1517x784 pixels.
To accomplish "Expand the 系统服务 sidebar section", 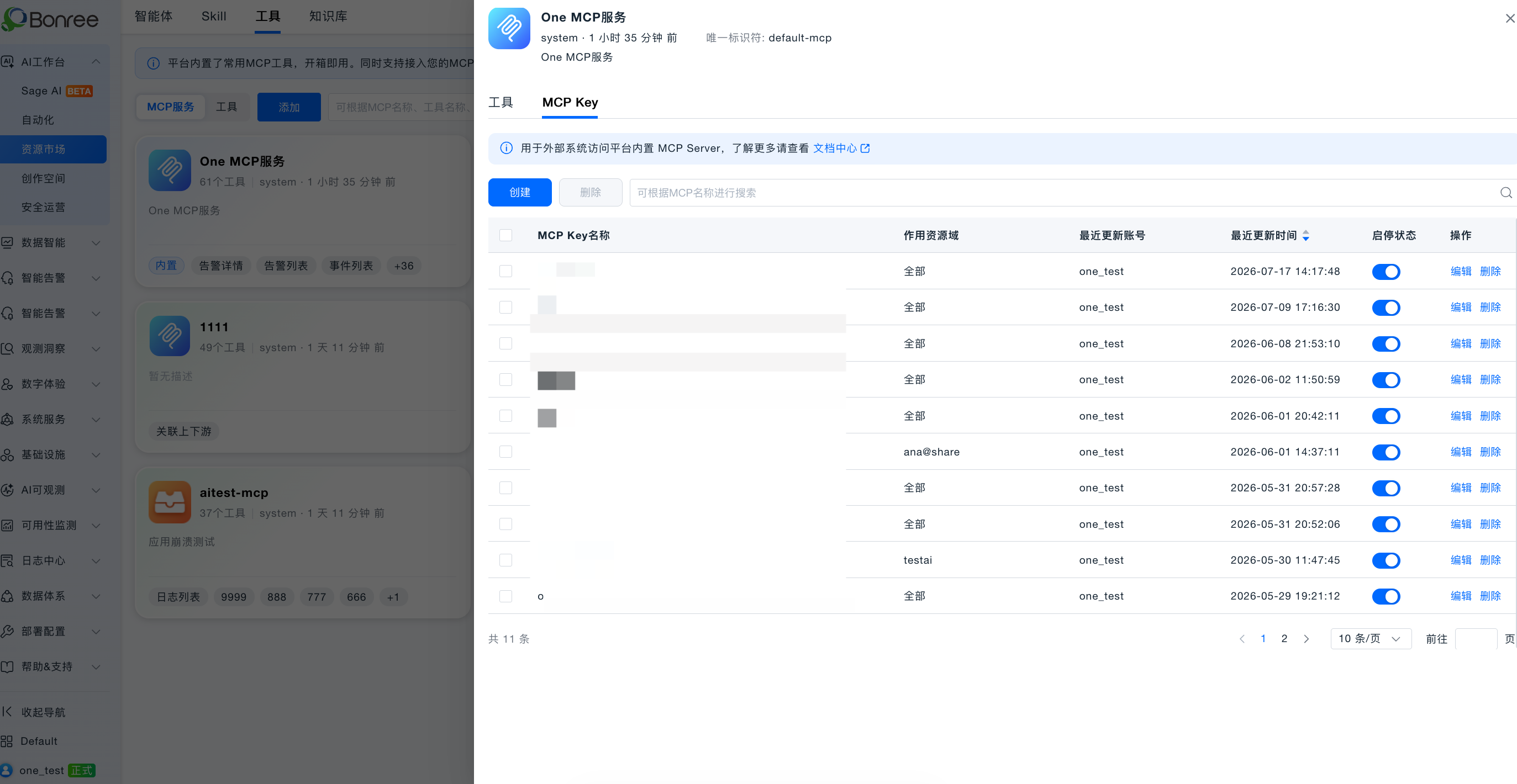I will [96, 419].
